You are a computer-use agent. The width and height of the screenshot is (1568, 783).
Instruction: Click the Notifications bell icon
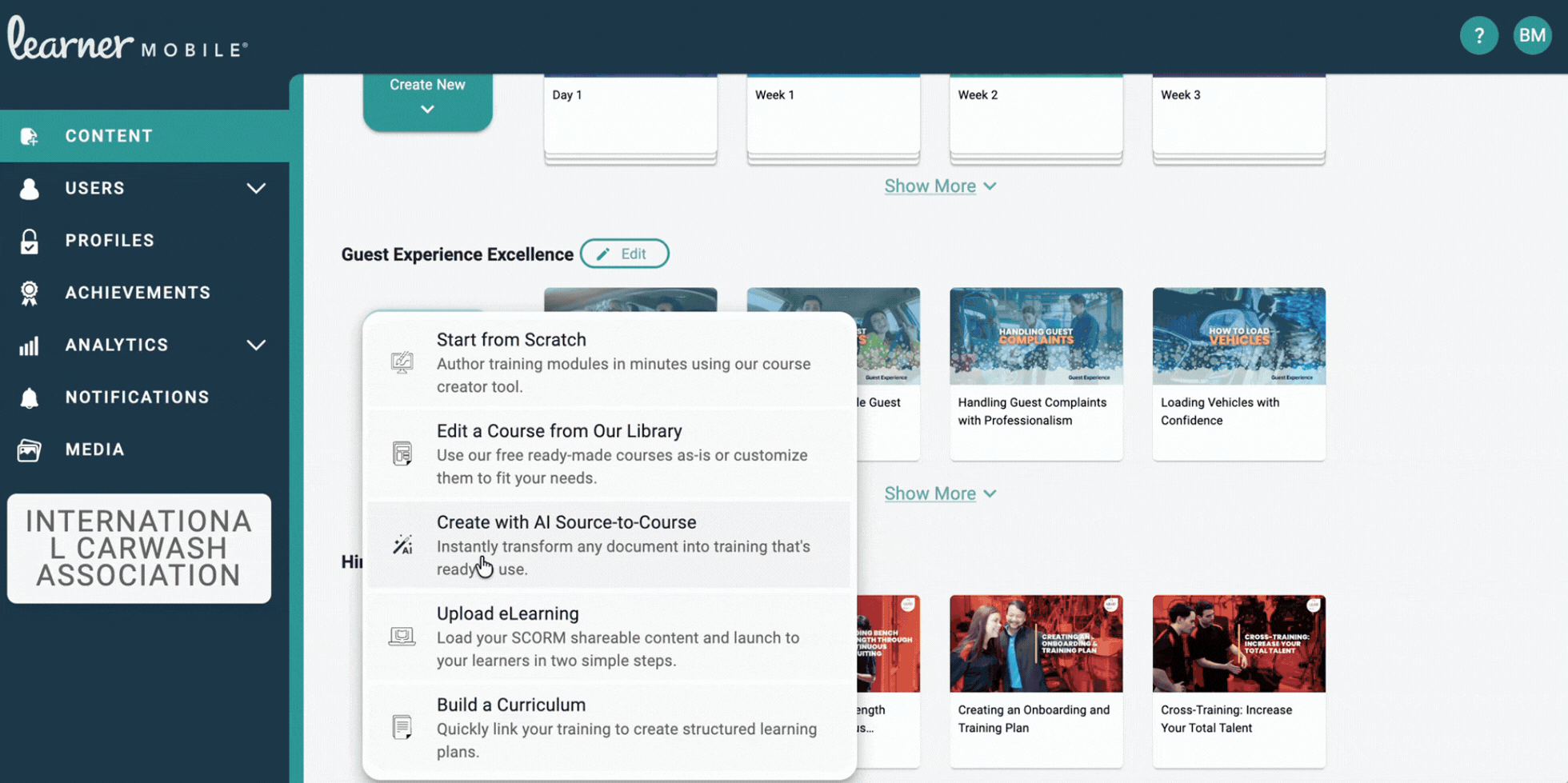(x=30, y=397)
